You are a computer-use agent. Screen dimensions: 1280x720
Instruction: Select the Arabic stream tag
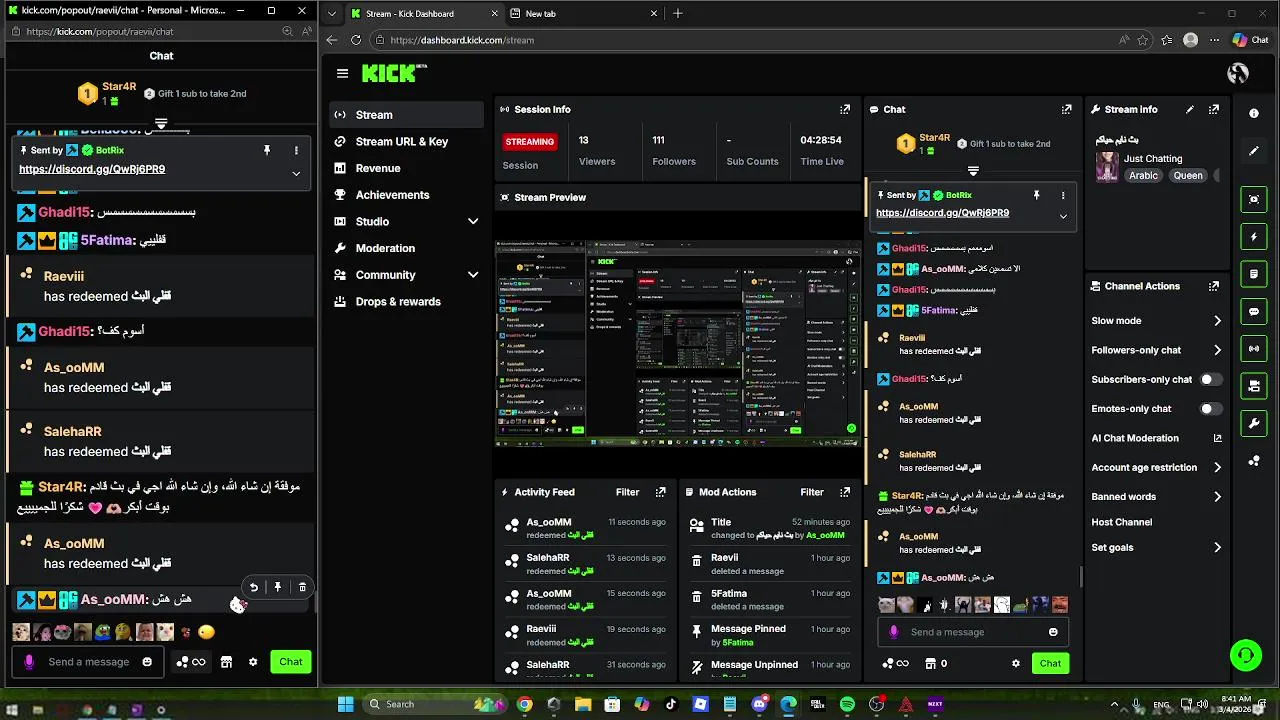pyautogui.click(x=1143, y=175)
